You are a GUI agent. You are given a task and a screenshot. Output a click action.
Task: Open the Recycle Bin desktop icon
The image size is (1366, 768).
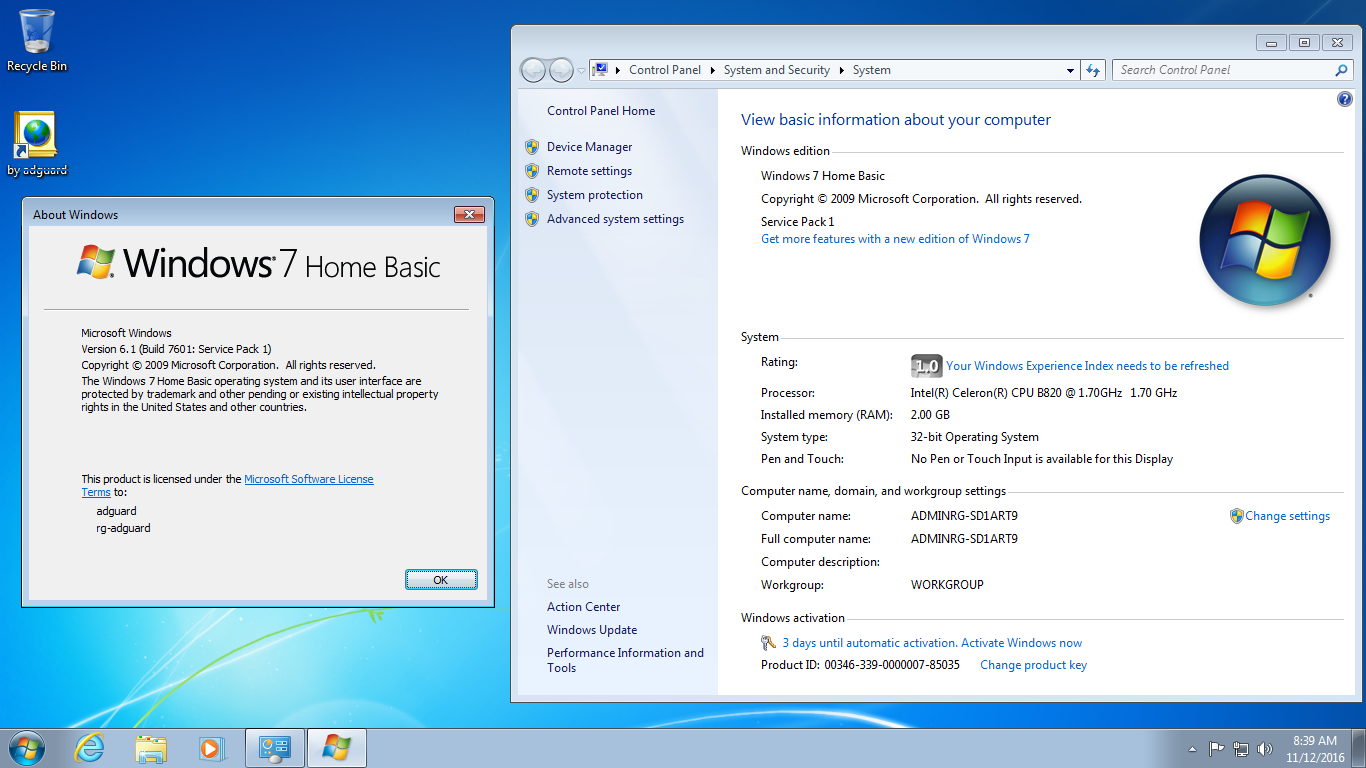pyautogui.click(x=37, y=40)
